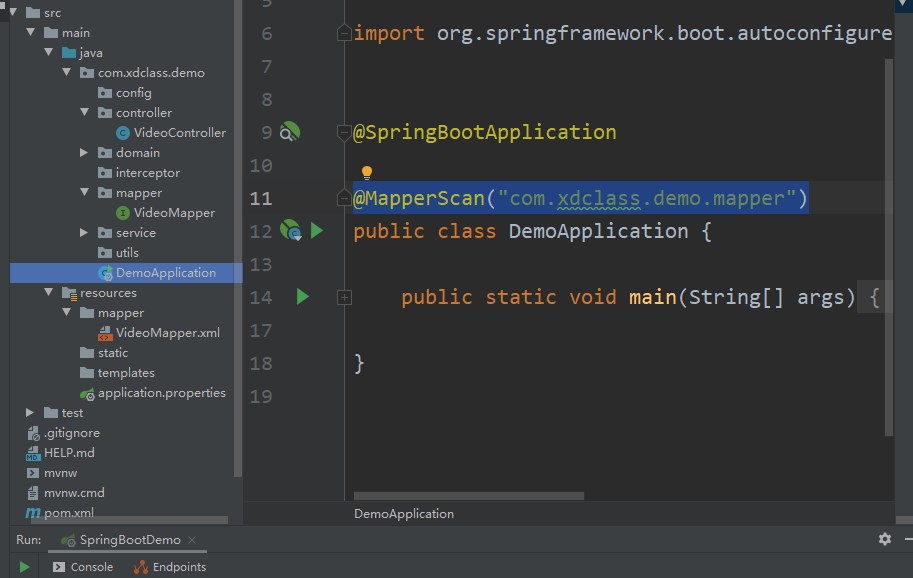This screenshot has height=578, width=913.
Task: Collapse the main folder
Action: [x=31, y=32]
